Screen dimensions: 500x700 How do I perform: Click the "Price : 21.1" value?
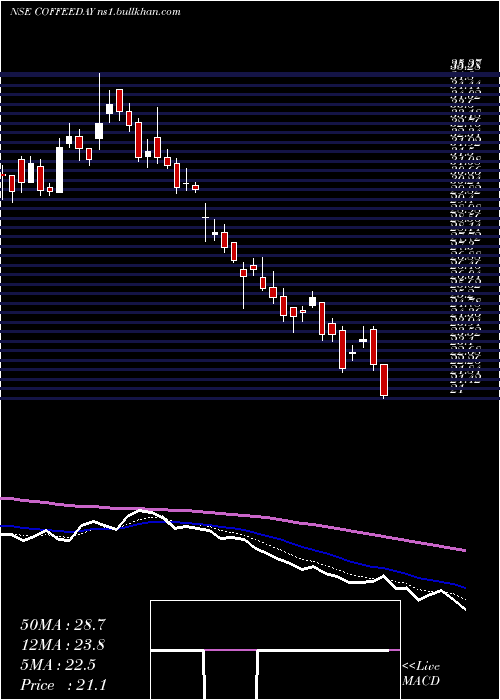point(63,684)
